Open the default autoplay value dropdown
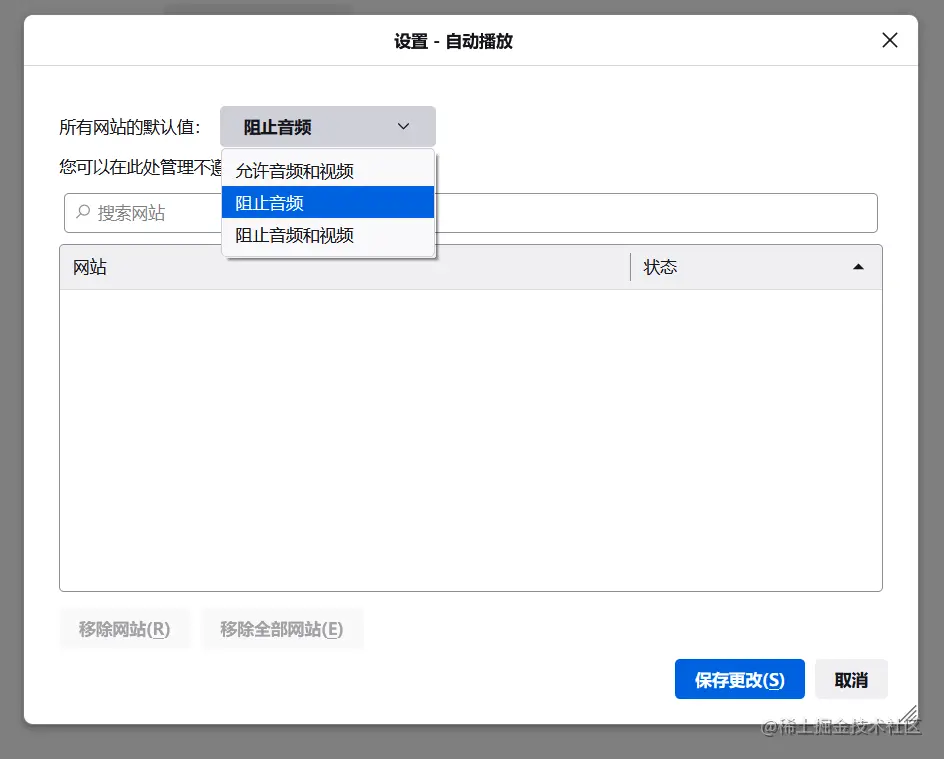Screen dimensions: 944x759 (328, 127)
